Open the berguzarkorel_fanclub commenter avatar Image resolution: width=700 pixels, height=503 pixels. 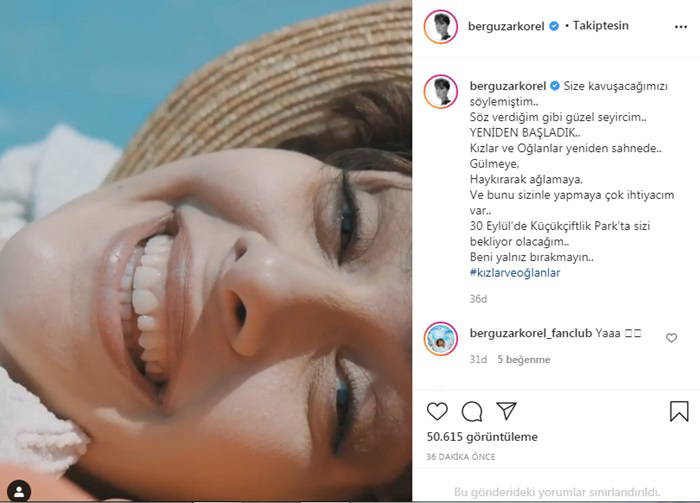point(440,337)
